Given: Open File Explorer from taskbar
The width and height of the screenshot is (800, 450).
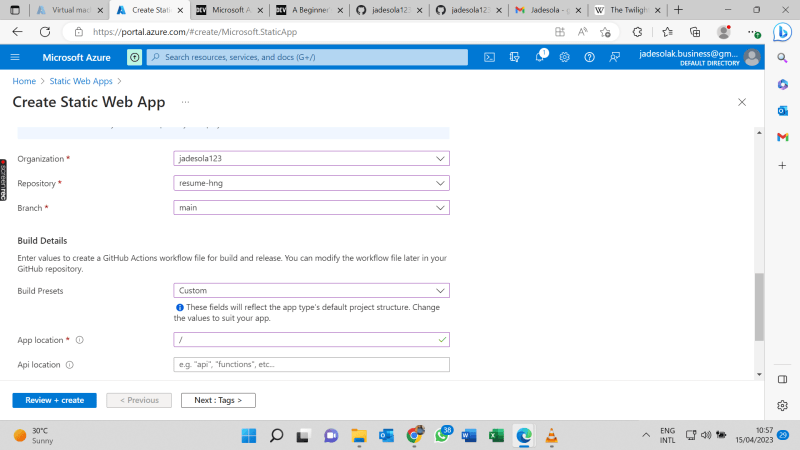Looking at the screenshot, I should (x=359, y=436).
